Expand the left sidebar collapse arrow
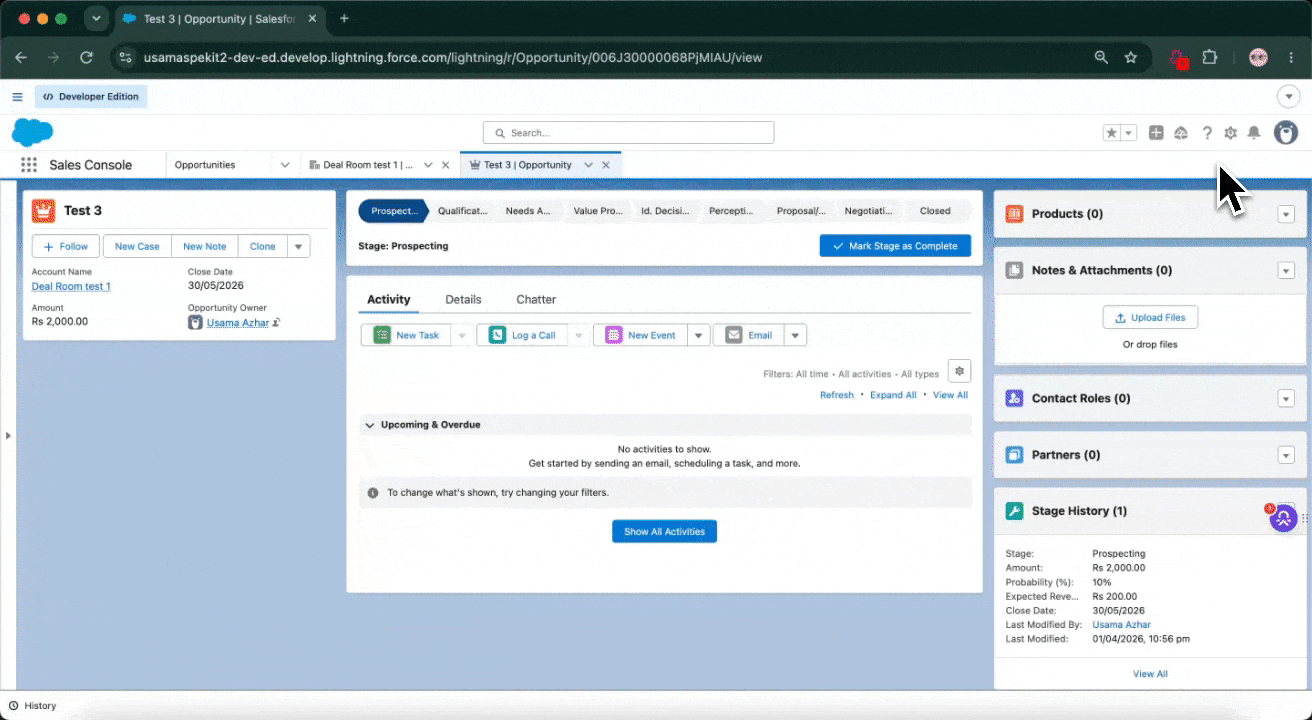This screenshot has height=720, width=1312. 8,436
